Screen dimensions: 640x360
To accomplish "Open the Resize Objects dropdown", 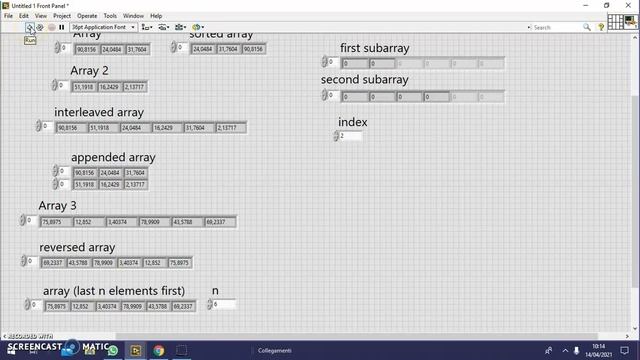I will pyautogui.click(x=180, y=27).
